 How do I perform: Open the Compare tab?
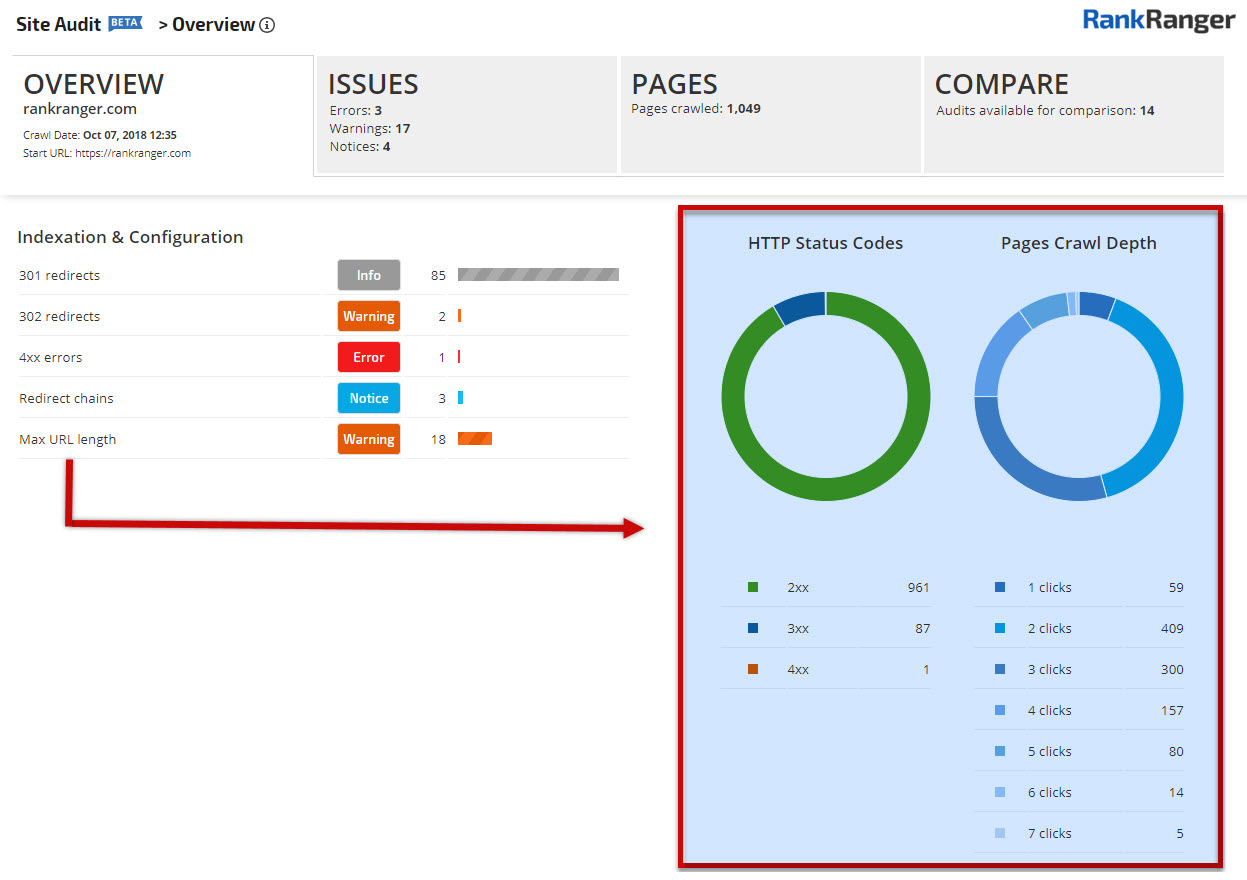click(x=1073, y=114)
